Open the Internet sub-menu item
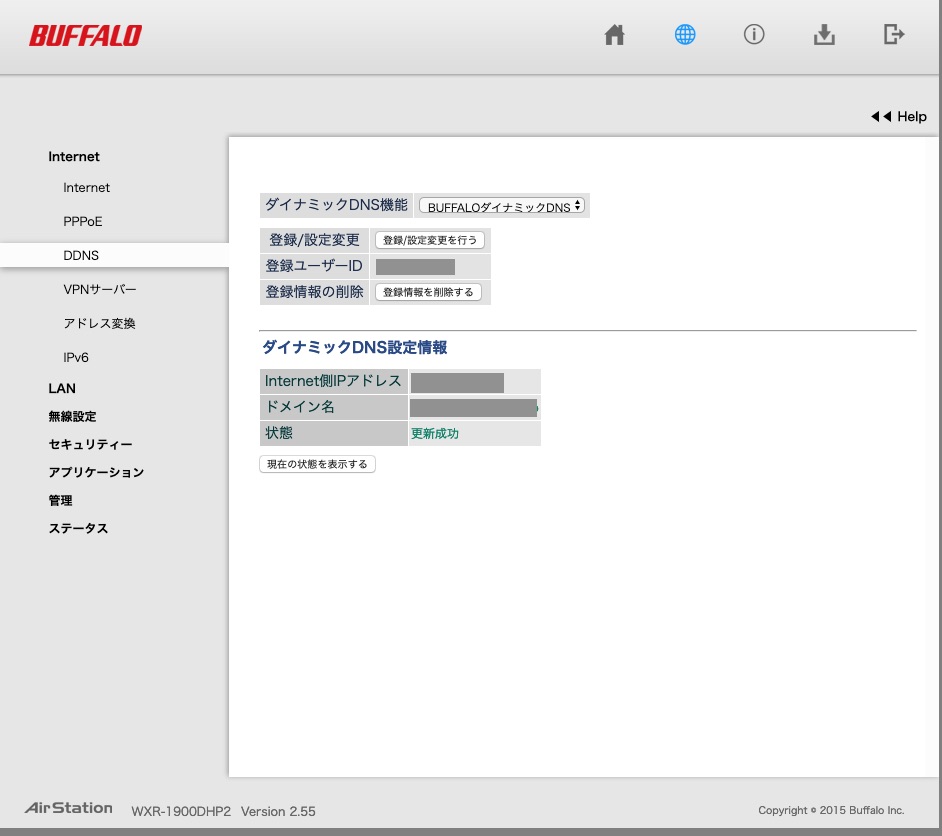This screenshot has height=836, width=942. tap(87, 188)
